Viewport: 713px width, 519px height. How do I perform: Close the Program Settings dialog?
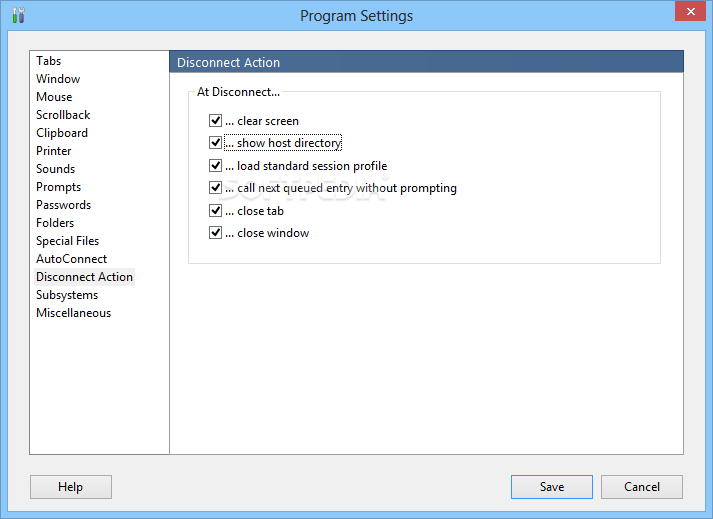pyautogui.click(x=690, y=11)
